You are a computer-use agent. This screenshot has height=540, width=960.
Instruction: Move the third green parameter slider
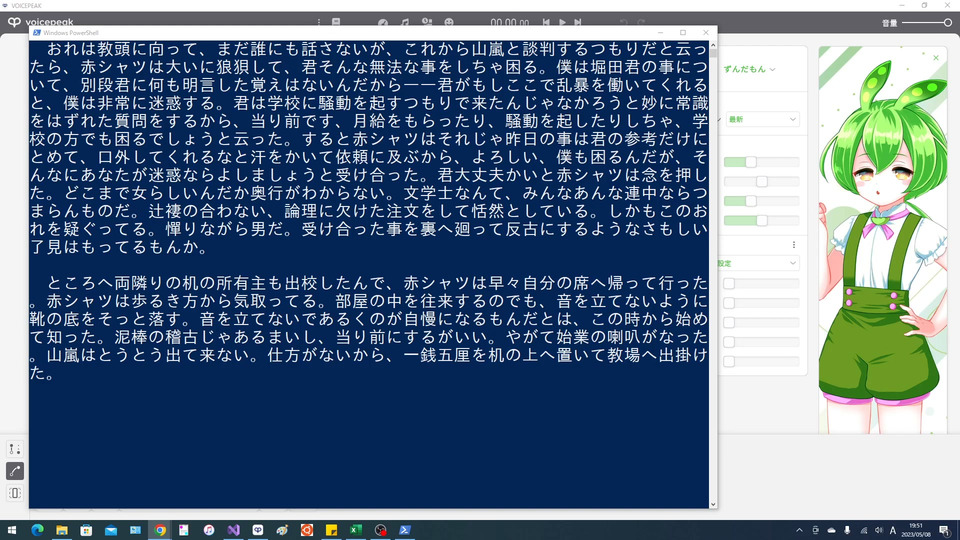[x=751, y=201]
